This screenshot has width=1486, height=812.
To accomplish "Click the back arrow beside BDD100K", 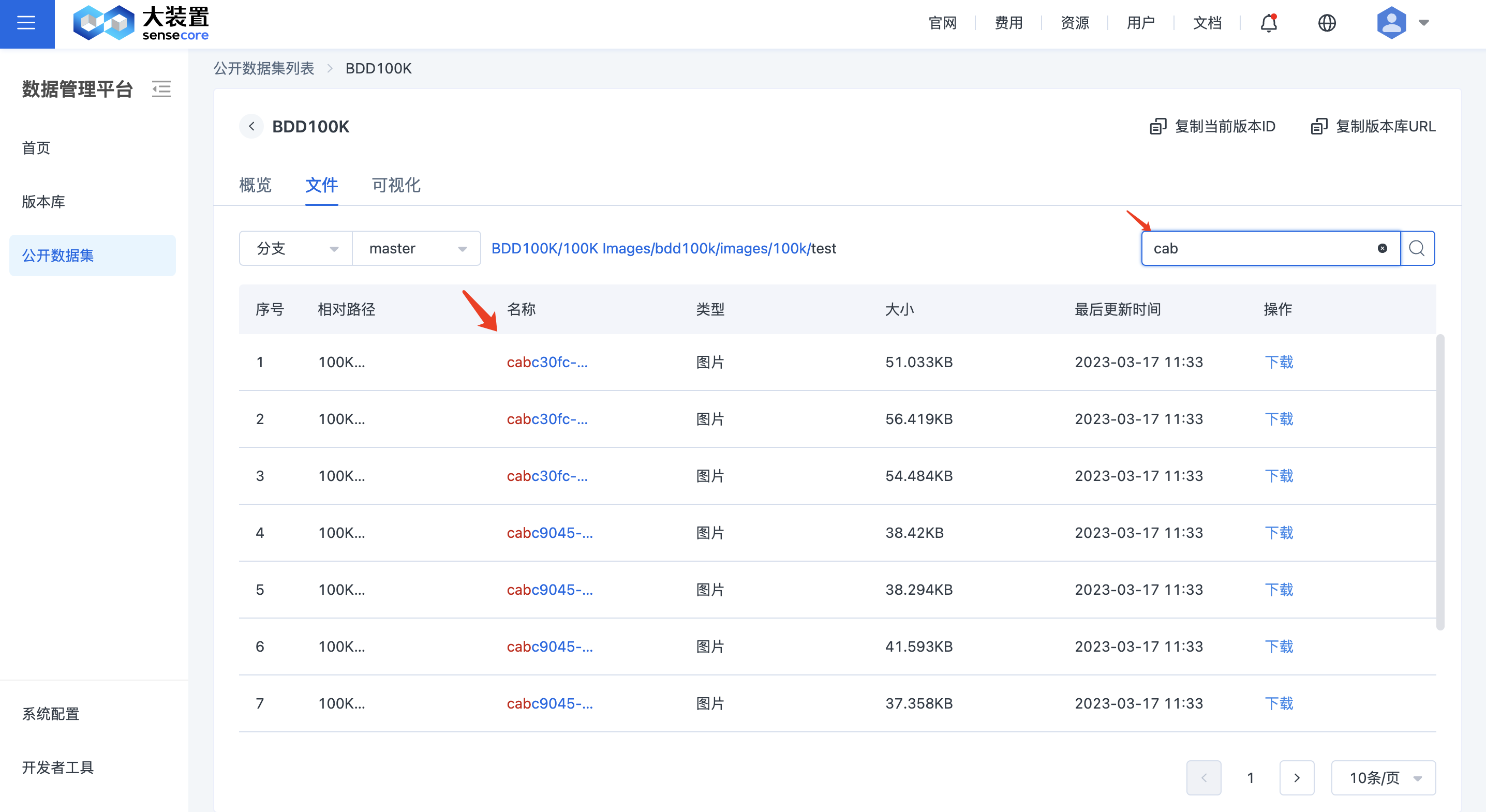I will click(x=251, y=126).
